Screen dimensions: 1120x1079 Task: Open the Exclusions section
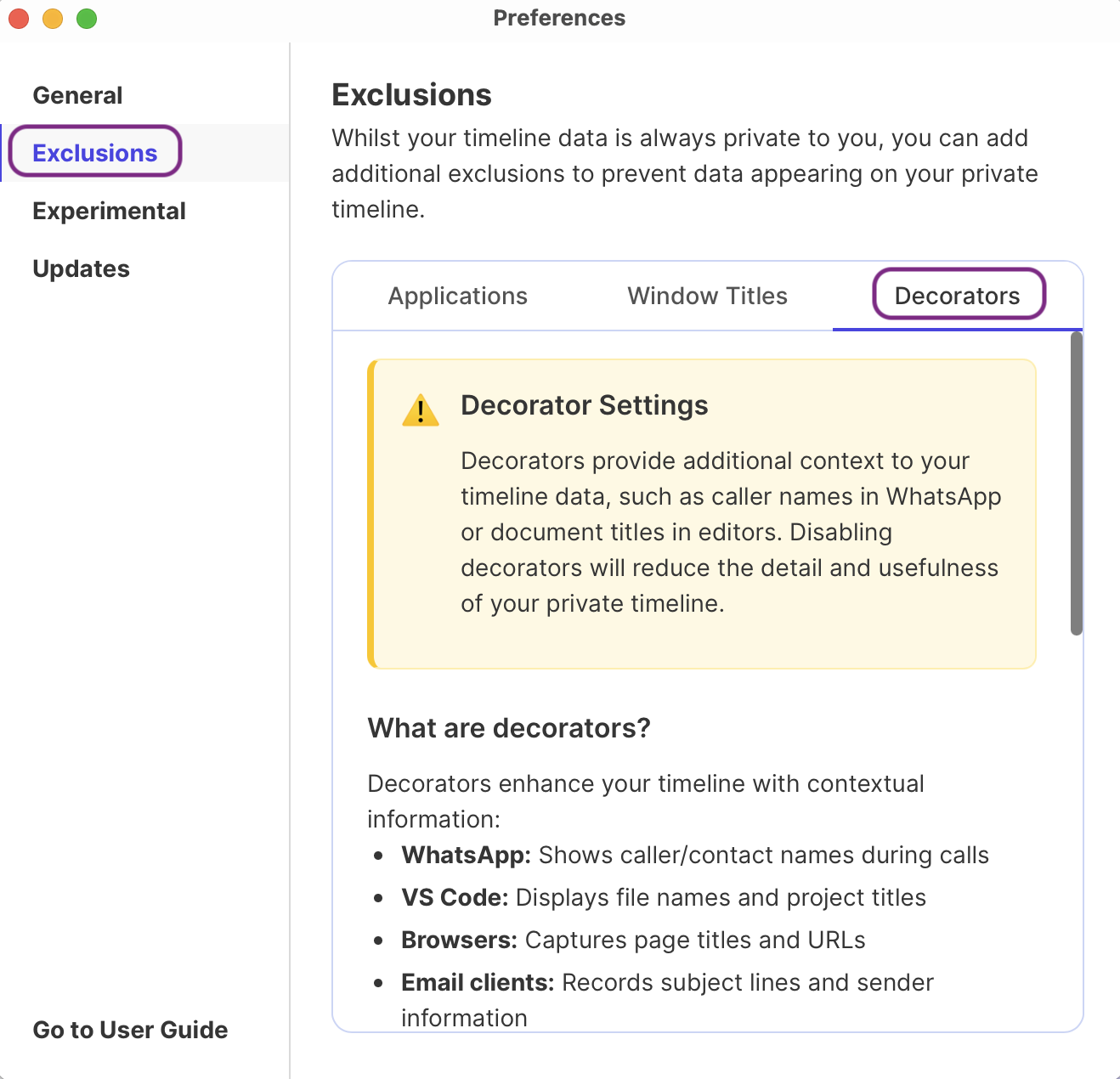click(x=94, y=152)
